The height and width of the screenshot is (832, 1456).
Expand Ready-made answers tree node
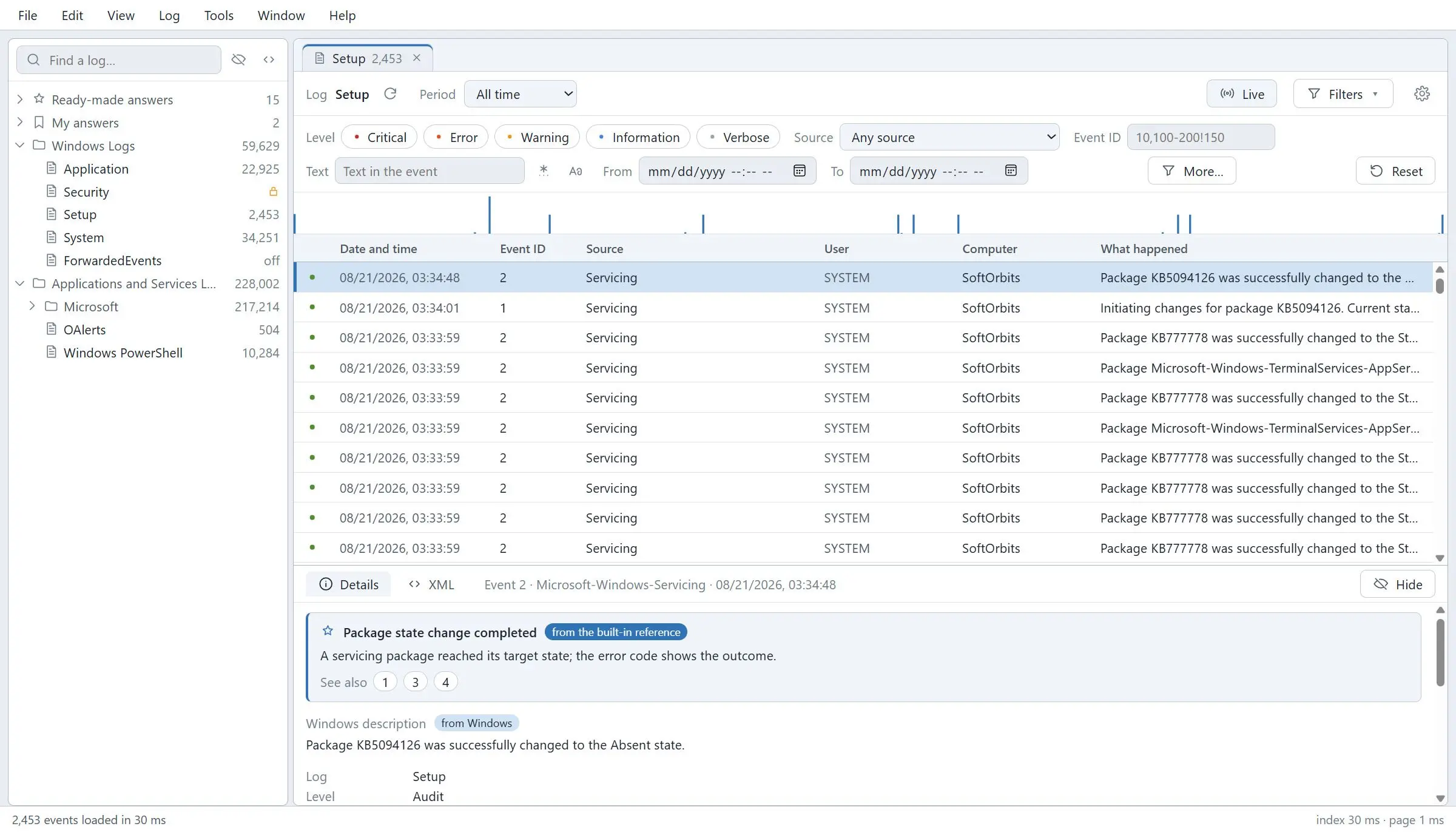click(x=20, y=99)
